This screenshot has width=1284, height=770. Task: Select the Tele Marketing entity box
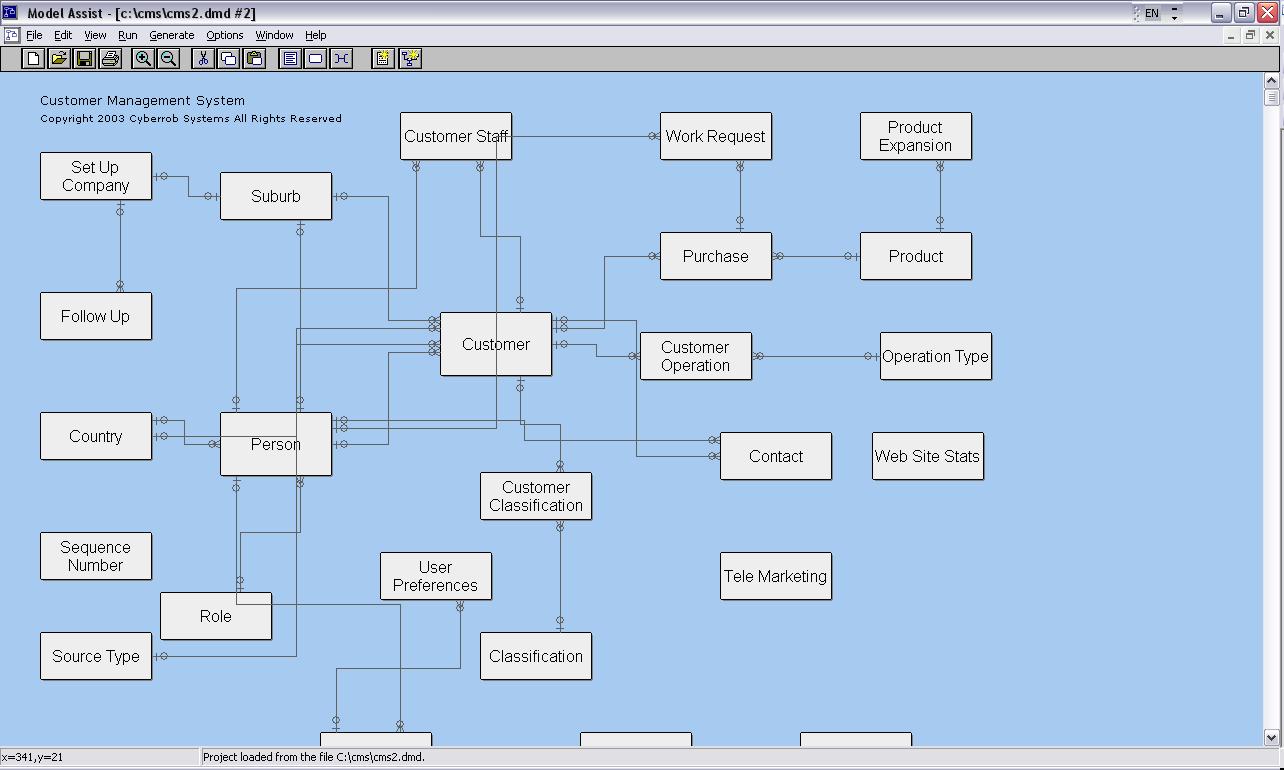(x=775, y=576)
